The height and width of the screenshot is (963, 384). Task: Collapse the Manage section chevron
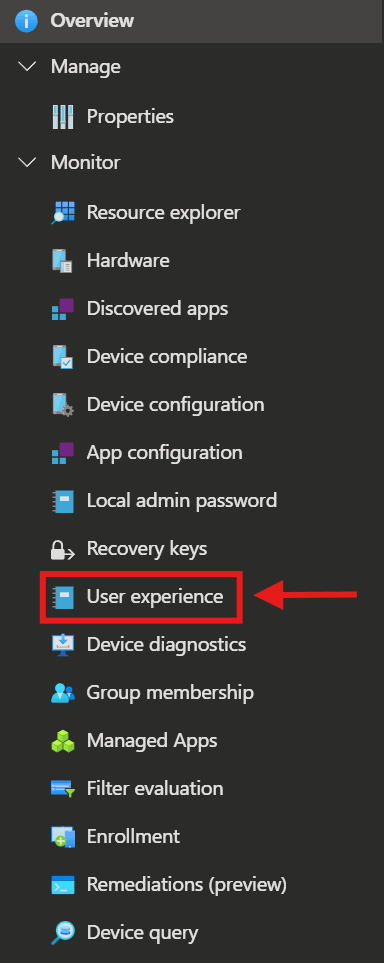[x=28, y=66]
